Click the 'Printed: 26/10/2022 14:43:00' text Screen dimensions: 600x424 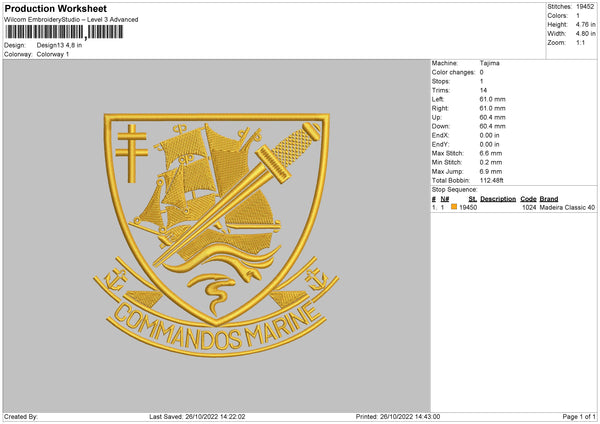[x=398, y=417]
